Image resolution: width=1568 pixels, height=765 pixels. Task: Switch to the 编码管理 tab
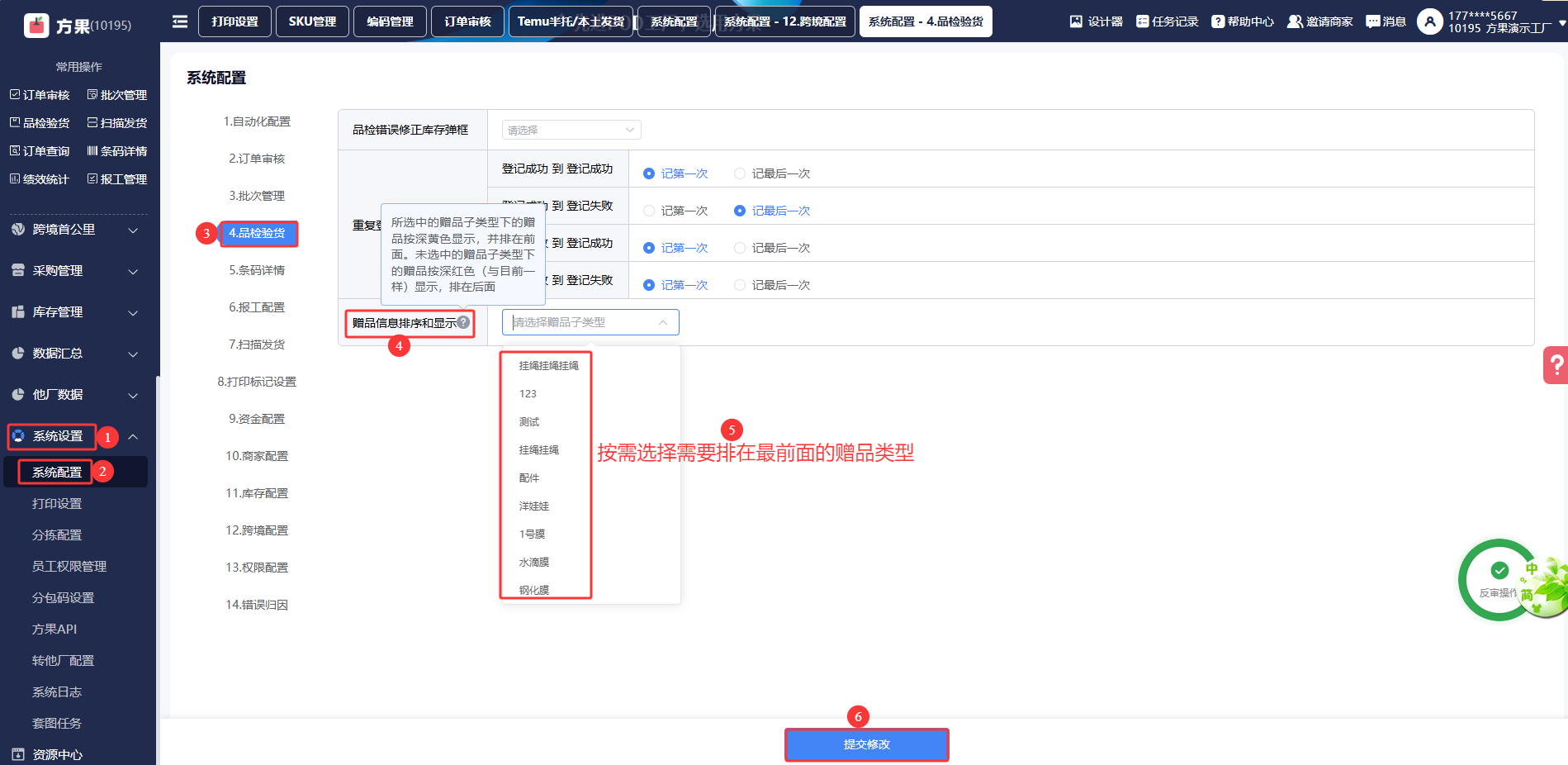click(x=390, y=21)
